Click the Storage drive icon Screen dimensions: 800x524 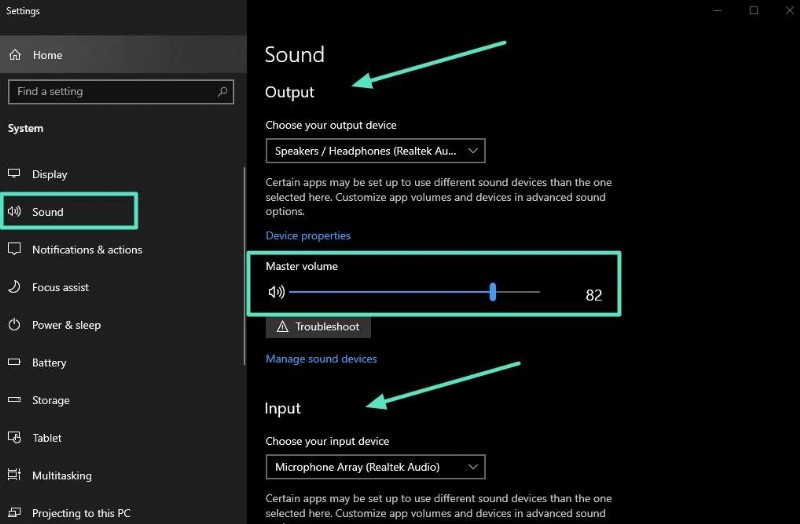[x=15, y=400]
